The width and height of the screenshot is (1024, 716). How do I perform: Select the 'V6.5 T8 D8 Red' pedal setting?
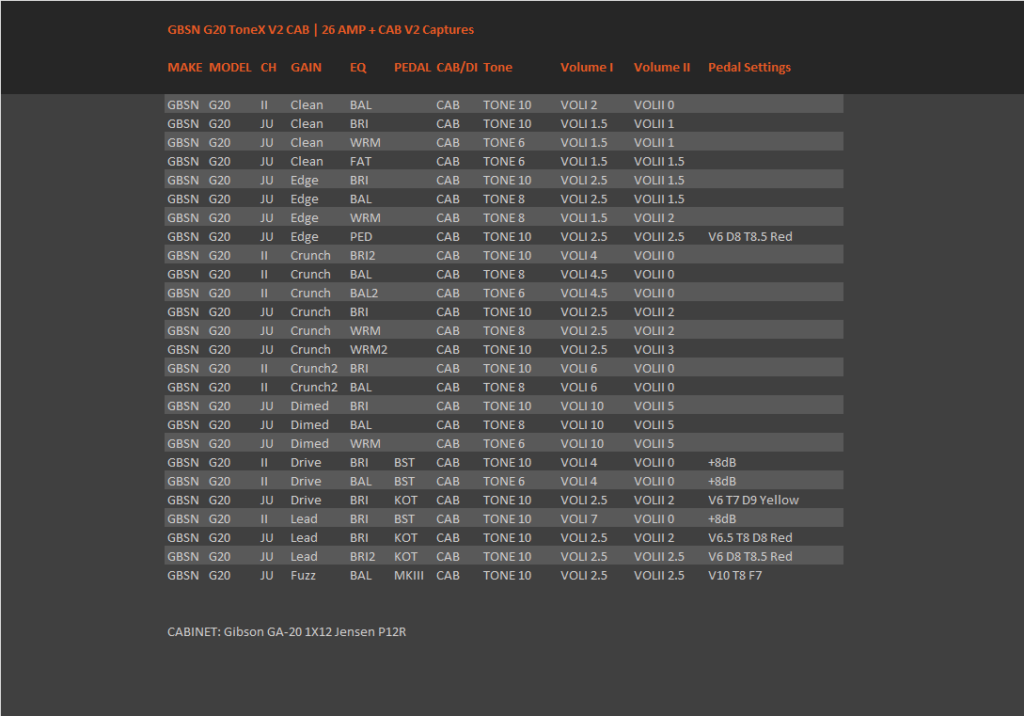click(x=750, y=538)
